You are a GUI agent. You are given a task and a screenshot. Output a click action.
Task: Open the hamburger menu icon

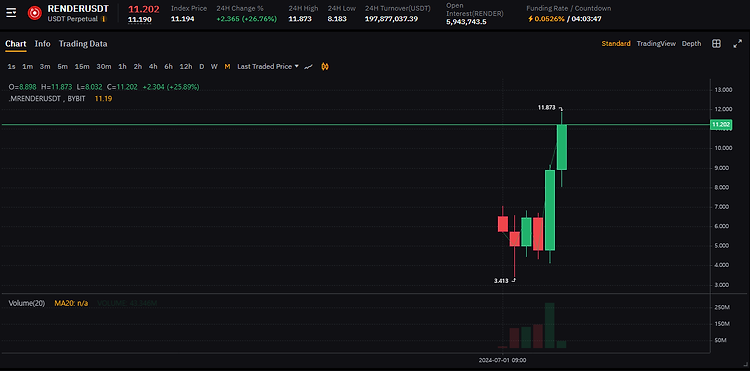(x=11, y=13)
